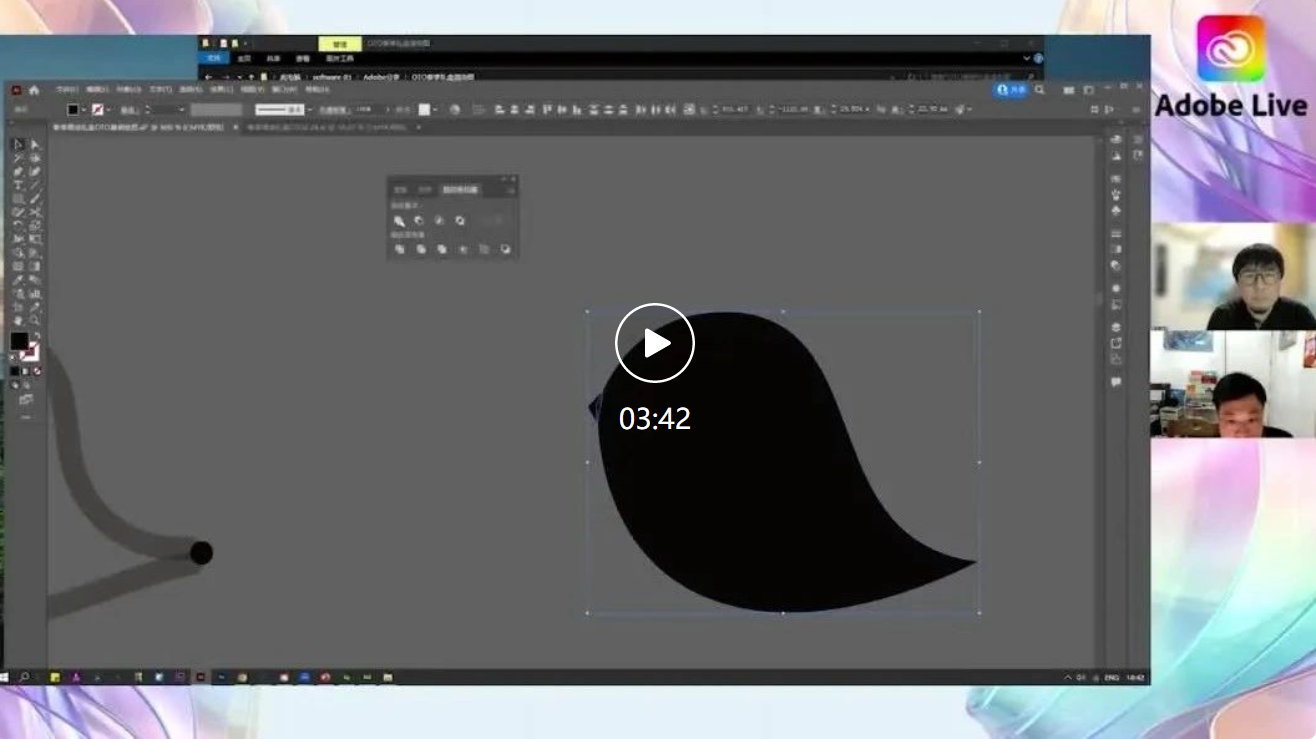This screenshot has height=739, width=1316.
Task: Select the Lasso tool
Action: tap(36, 158)
